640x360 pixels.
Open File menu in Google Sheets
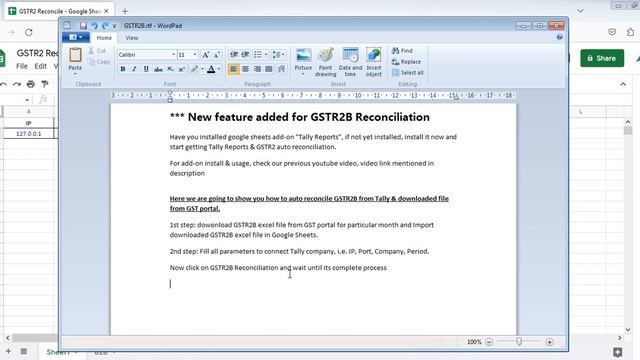pos(22,66)
